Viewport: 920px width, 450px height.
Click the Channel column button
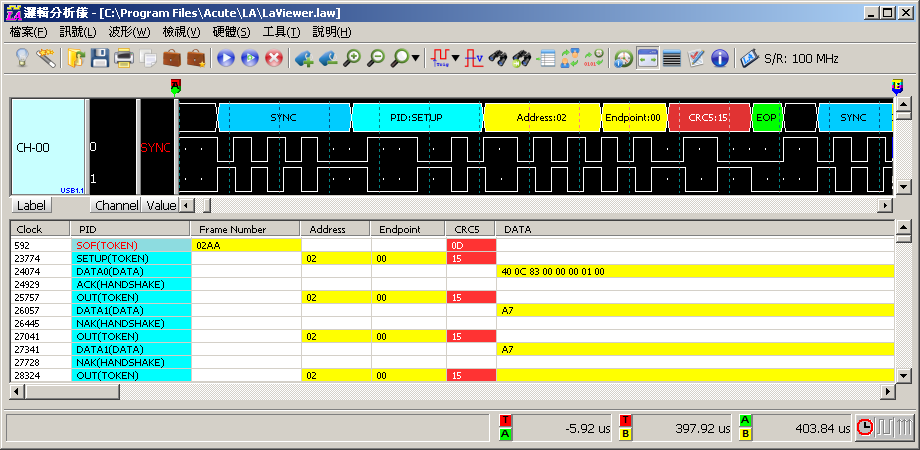pos(116,205)
